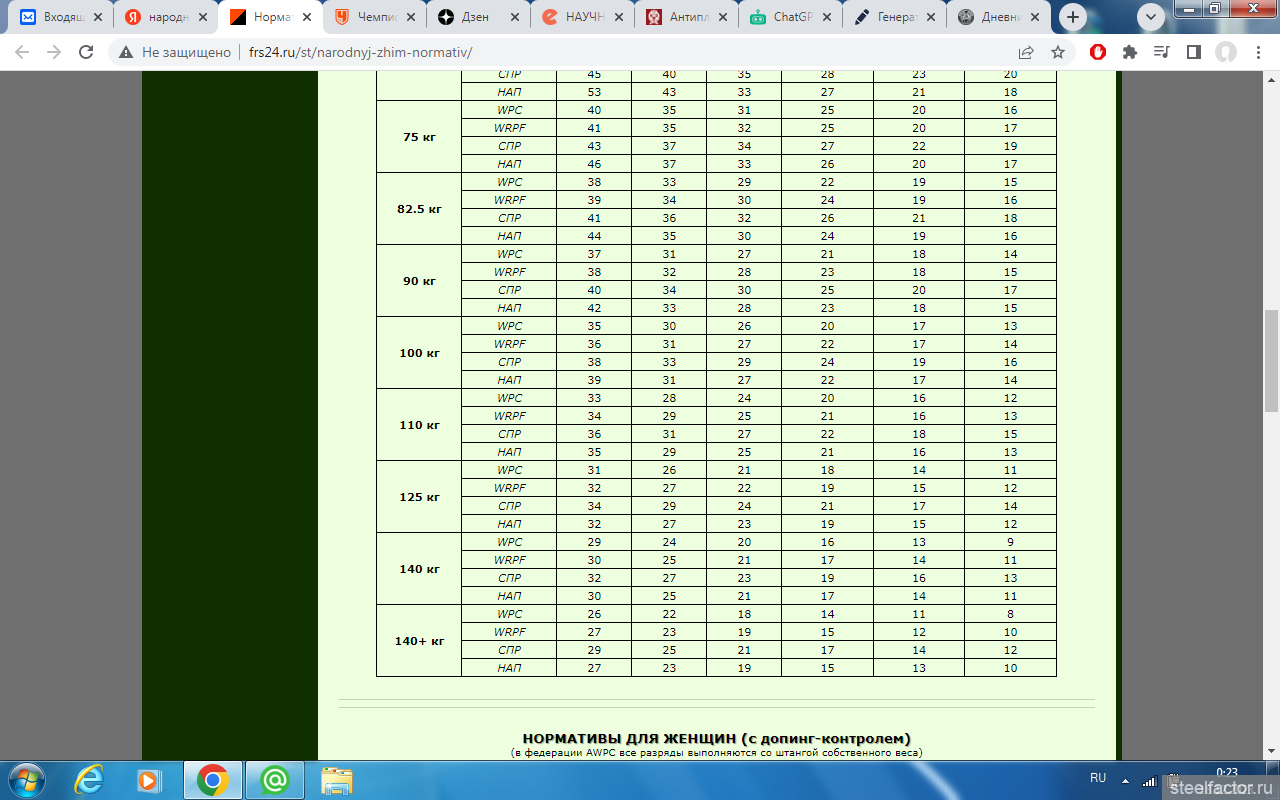The image size is (1280, 800).
Task: Open the Chrome profile avatar
Action: click(x=1225, y=52)
